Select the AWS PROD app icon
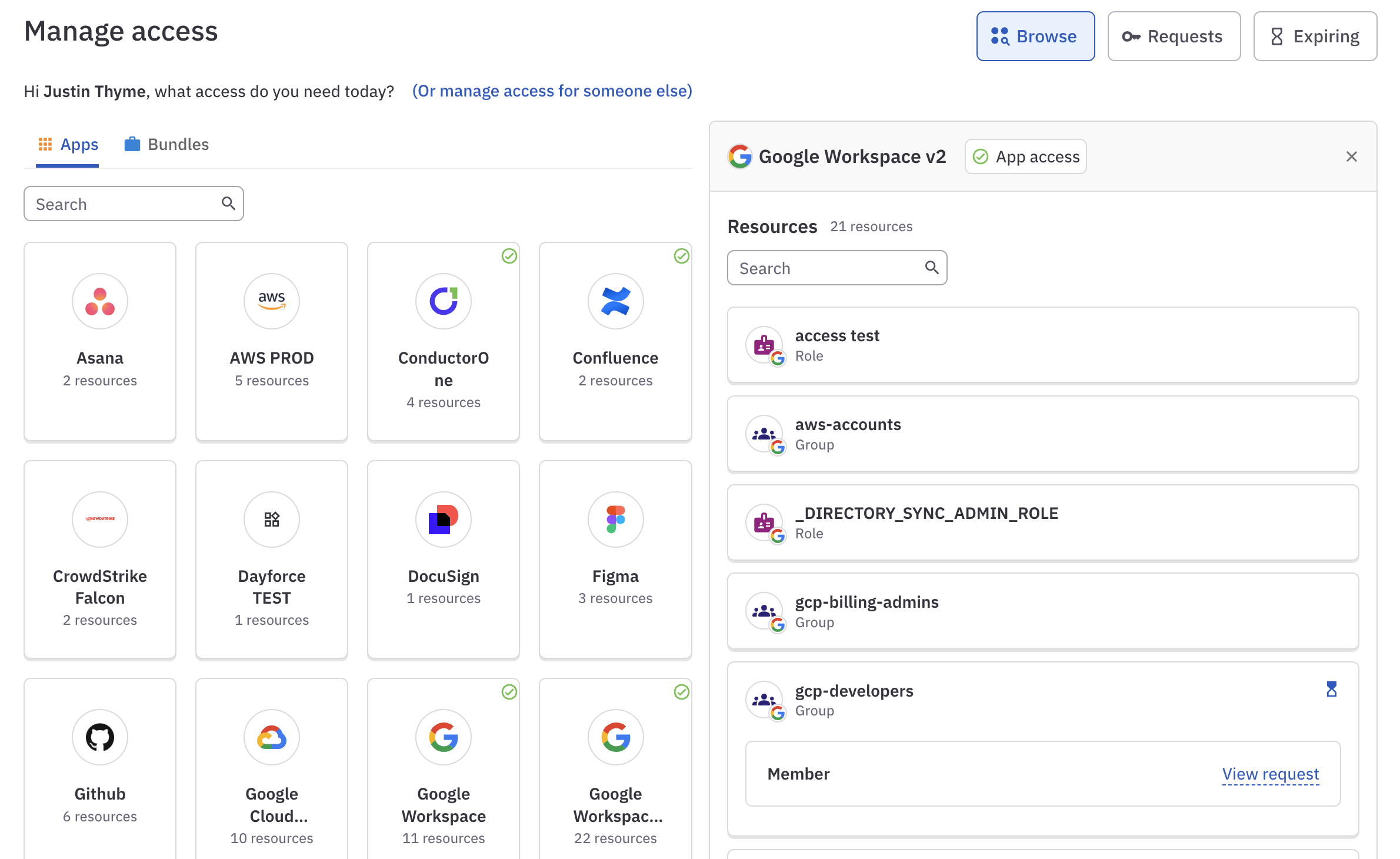This screenshot has width=1400, height=859. tap(272, 301)
